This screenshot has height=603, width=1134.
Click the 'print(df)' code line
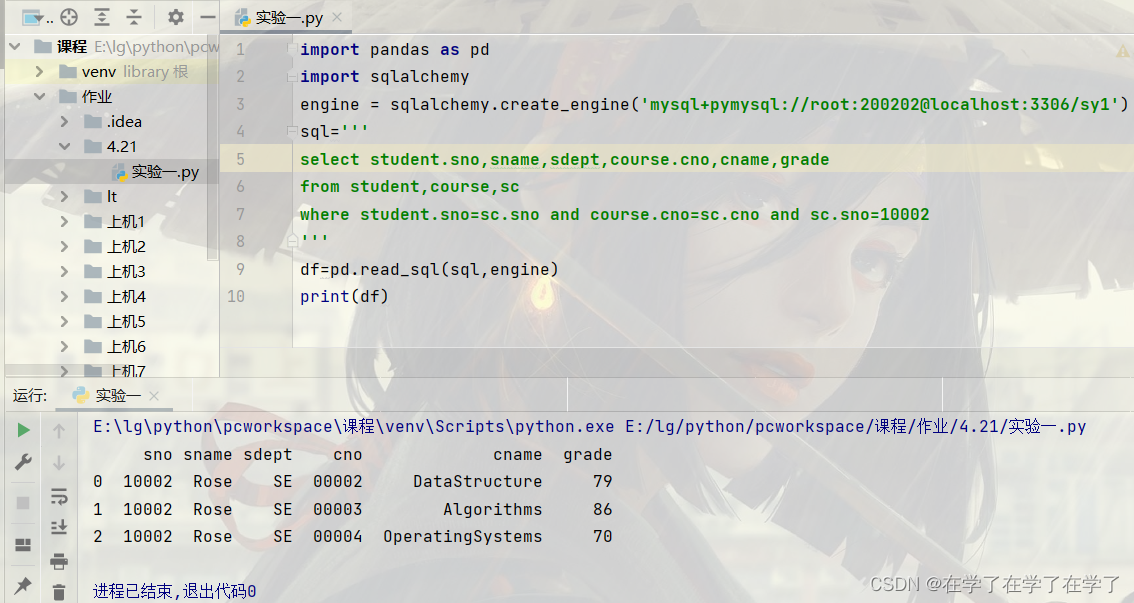click(344, 296)
